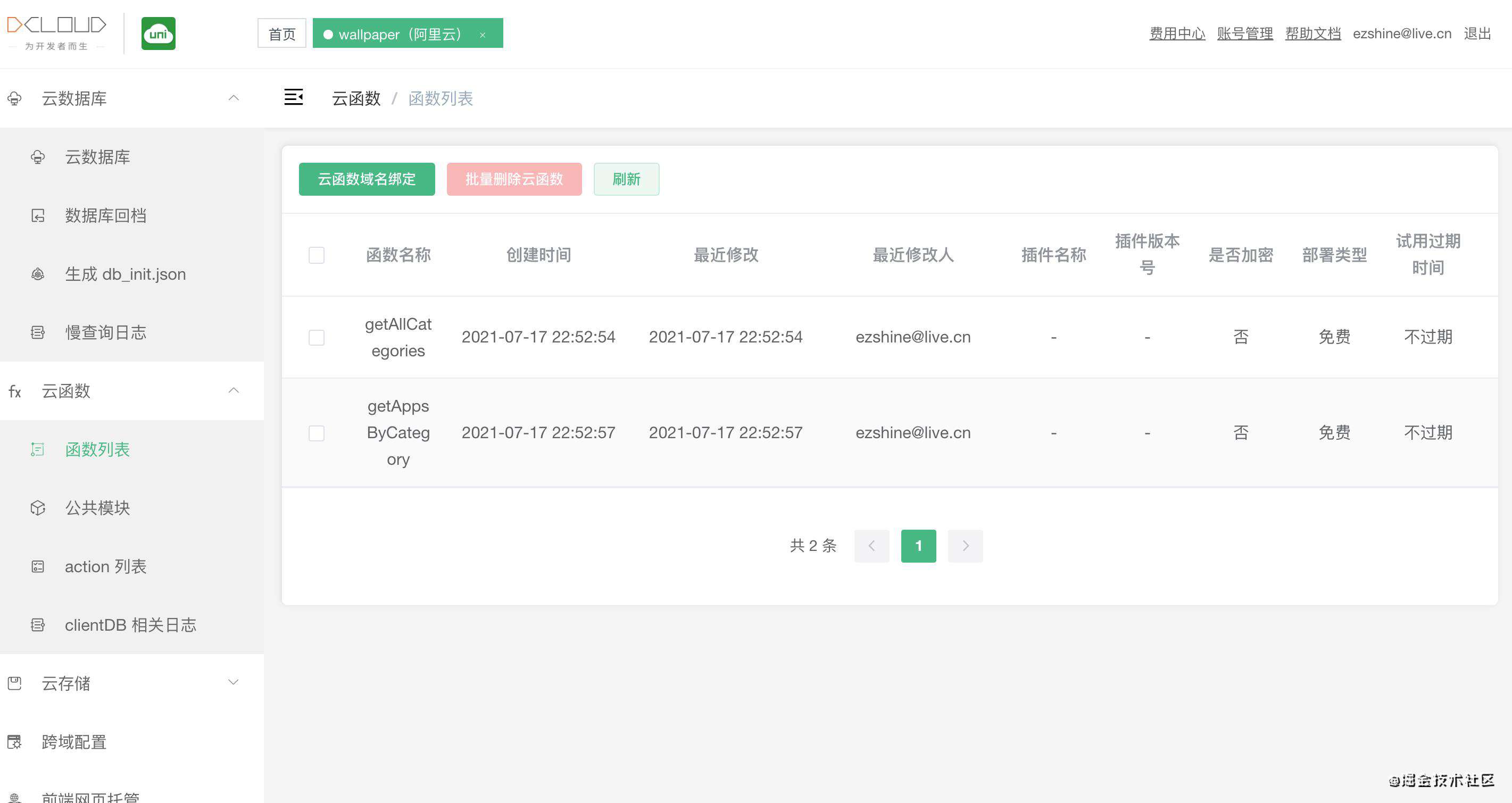Click the 公共模块 cube icon
Screen dimensions: 1512x803
[x=38, y=508]
